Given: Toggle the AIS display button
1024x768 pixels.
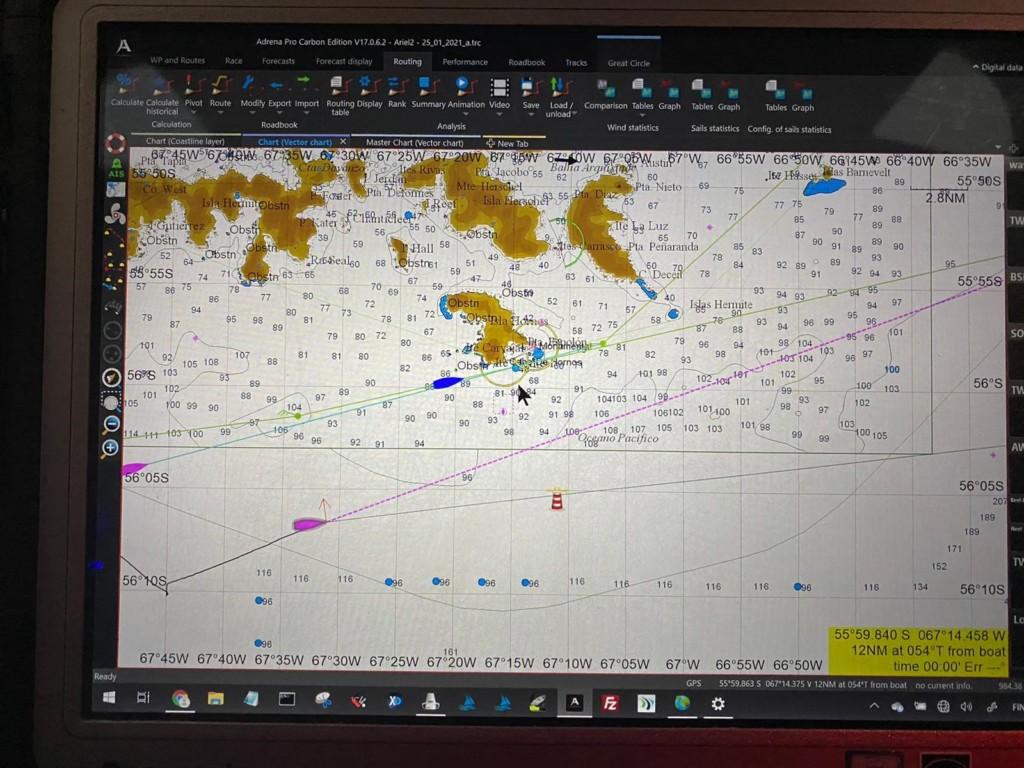Looking at the screenshot, I should (x=116, y=168).
